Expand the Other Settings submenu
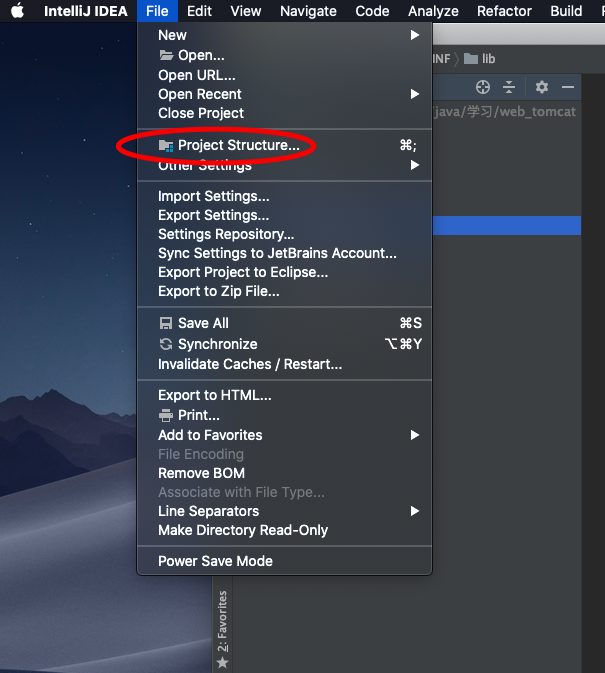The image size is (605, 673). coord(284,165)
